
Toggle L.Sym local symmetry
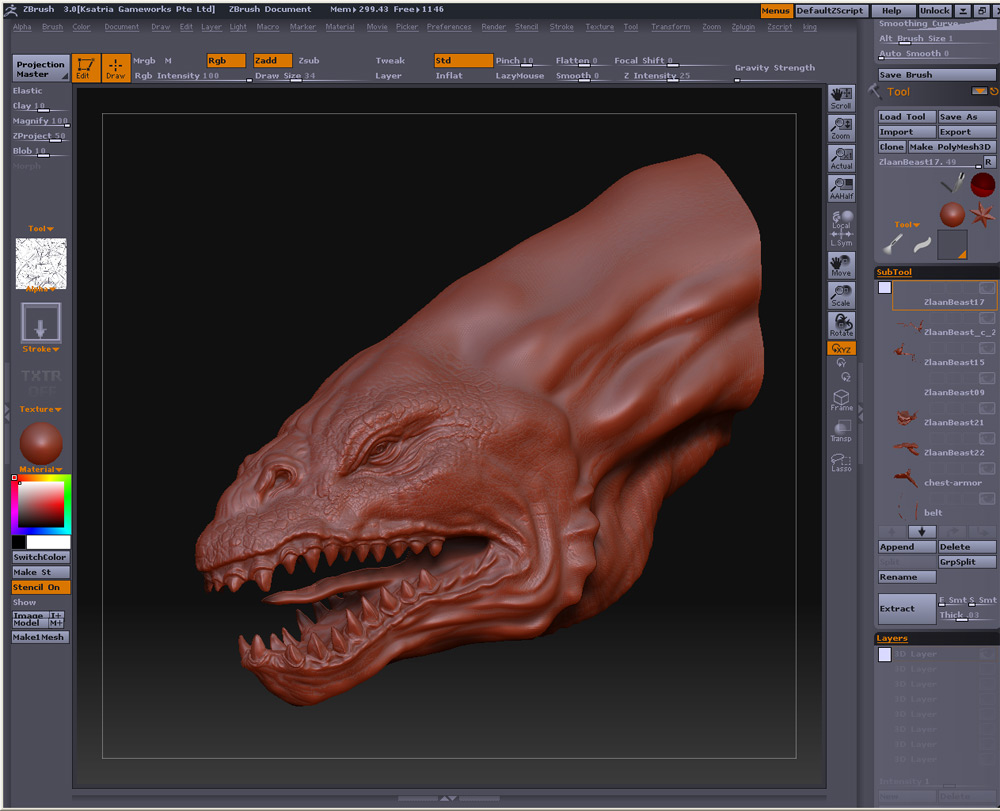pyautogui.click(x=841, y=240)
